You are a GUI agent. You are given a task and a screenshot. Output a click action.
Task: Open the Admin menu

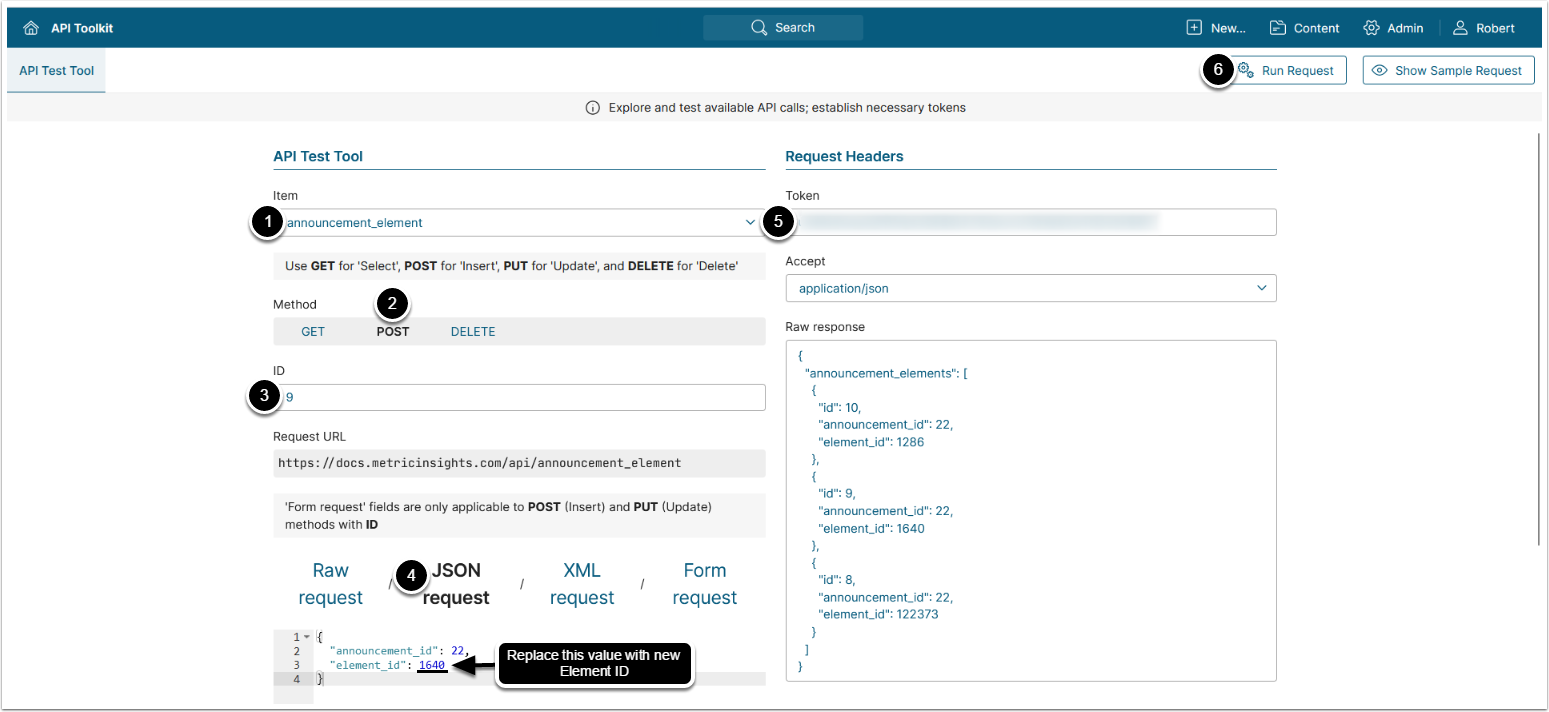(1393, 28)
